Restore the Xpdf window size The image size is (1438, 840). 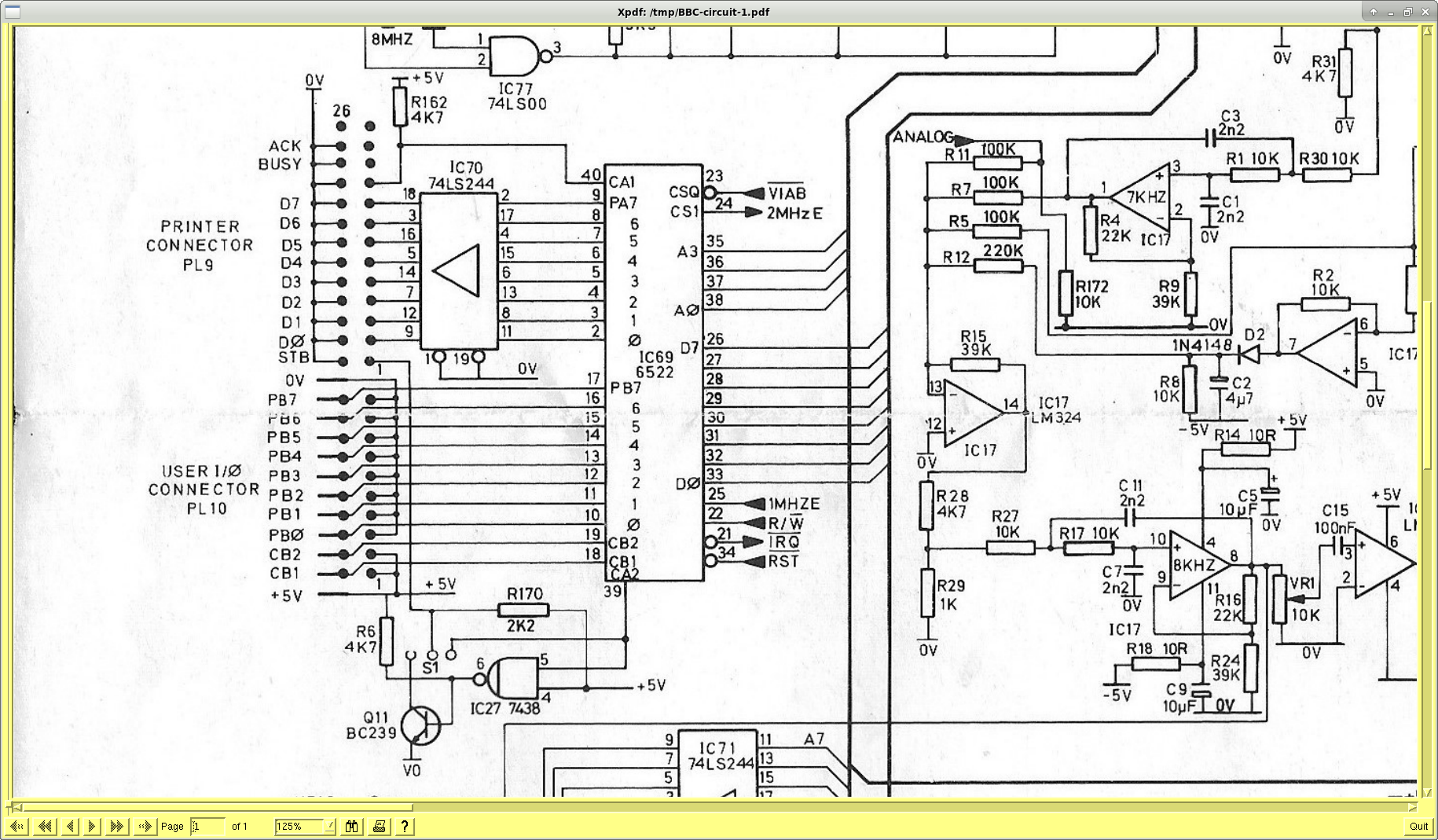pos(1407,12)
